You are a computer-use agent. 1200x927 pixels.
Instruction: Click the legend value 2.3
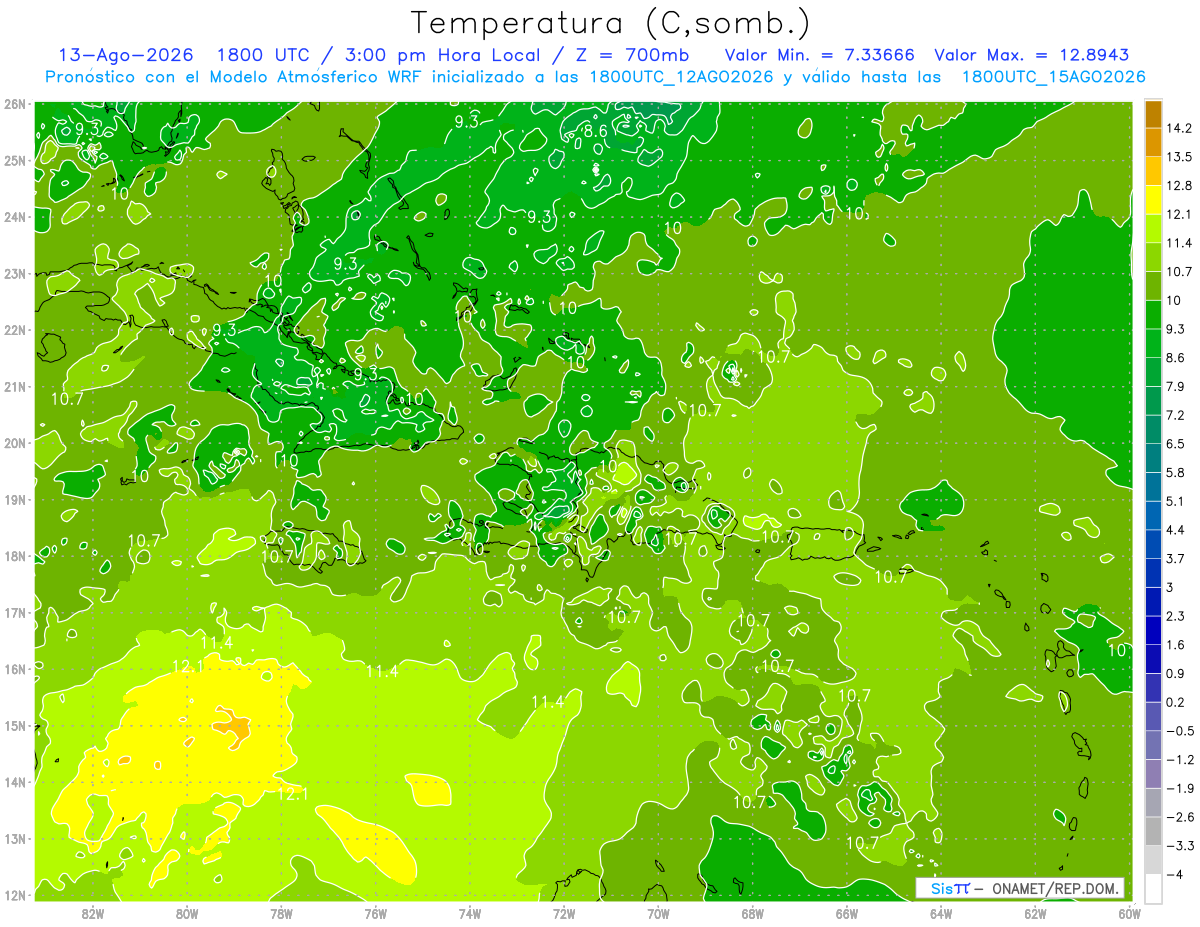pos(1176,616)
